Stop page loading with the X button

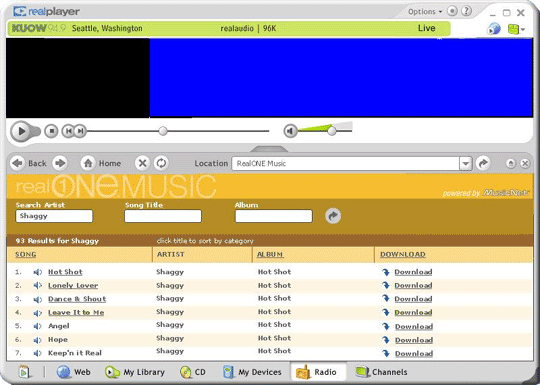(x=142, y=163)
